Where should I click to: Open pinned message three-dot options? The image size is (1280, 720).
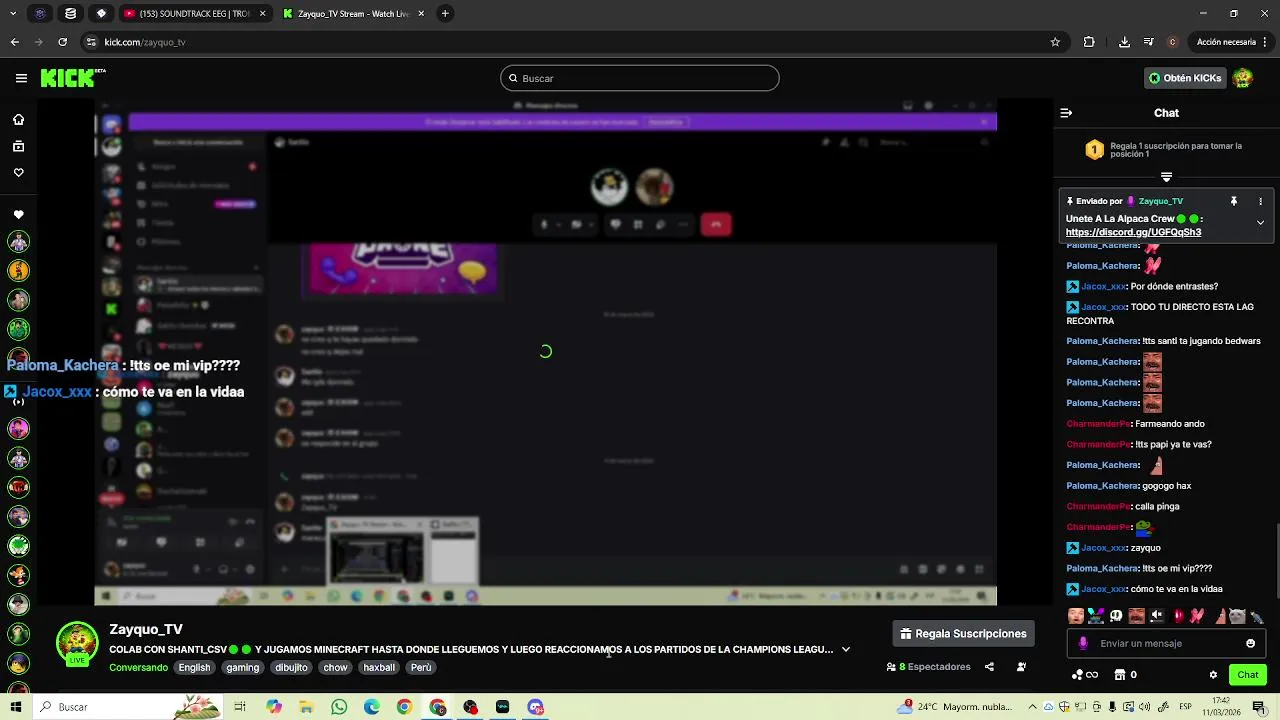click(x=1260, y=201)
